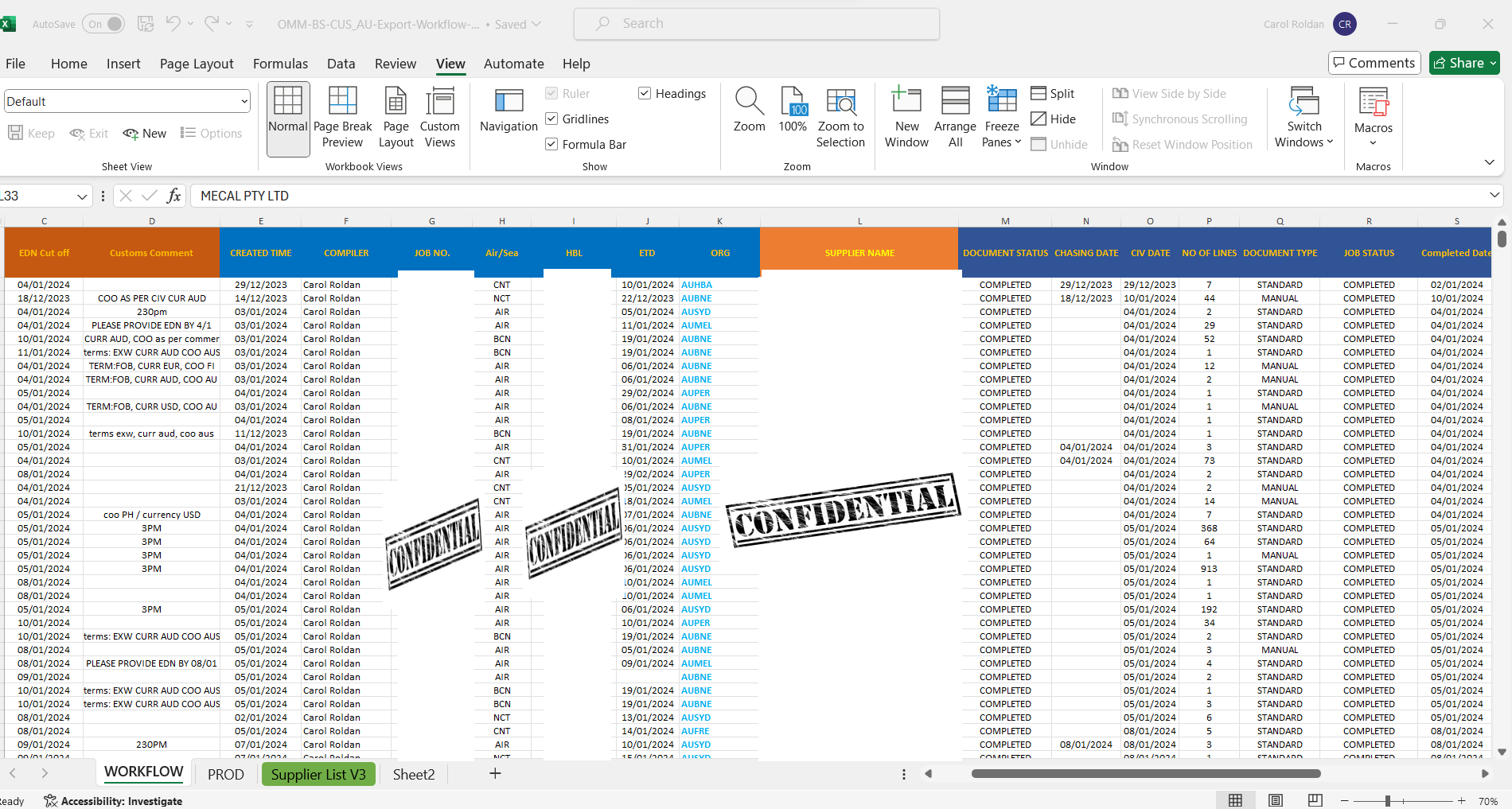Image resolution: width=1512 pixels, height=809 pixels.
Task: Open the Navigation pane
Action: [x=509, y=111]
